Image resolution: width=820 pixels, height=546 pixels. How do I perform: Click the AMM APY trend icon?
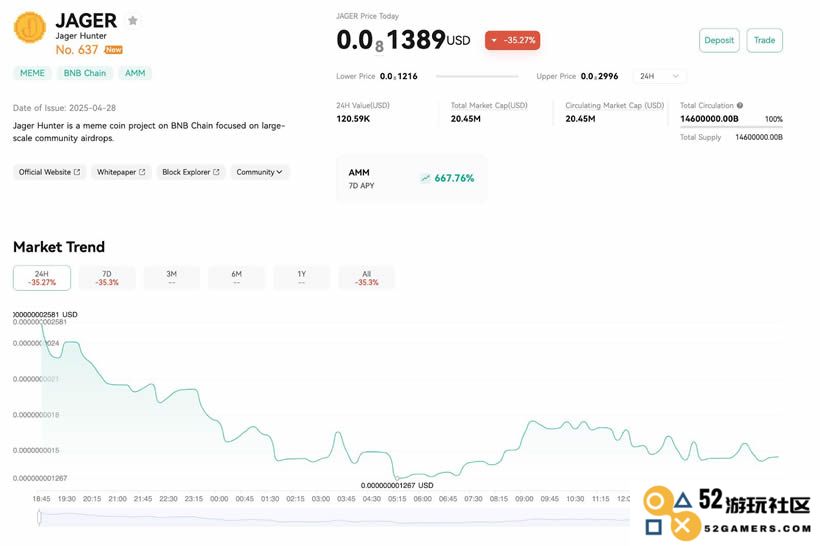click(x=426, y=178)
